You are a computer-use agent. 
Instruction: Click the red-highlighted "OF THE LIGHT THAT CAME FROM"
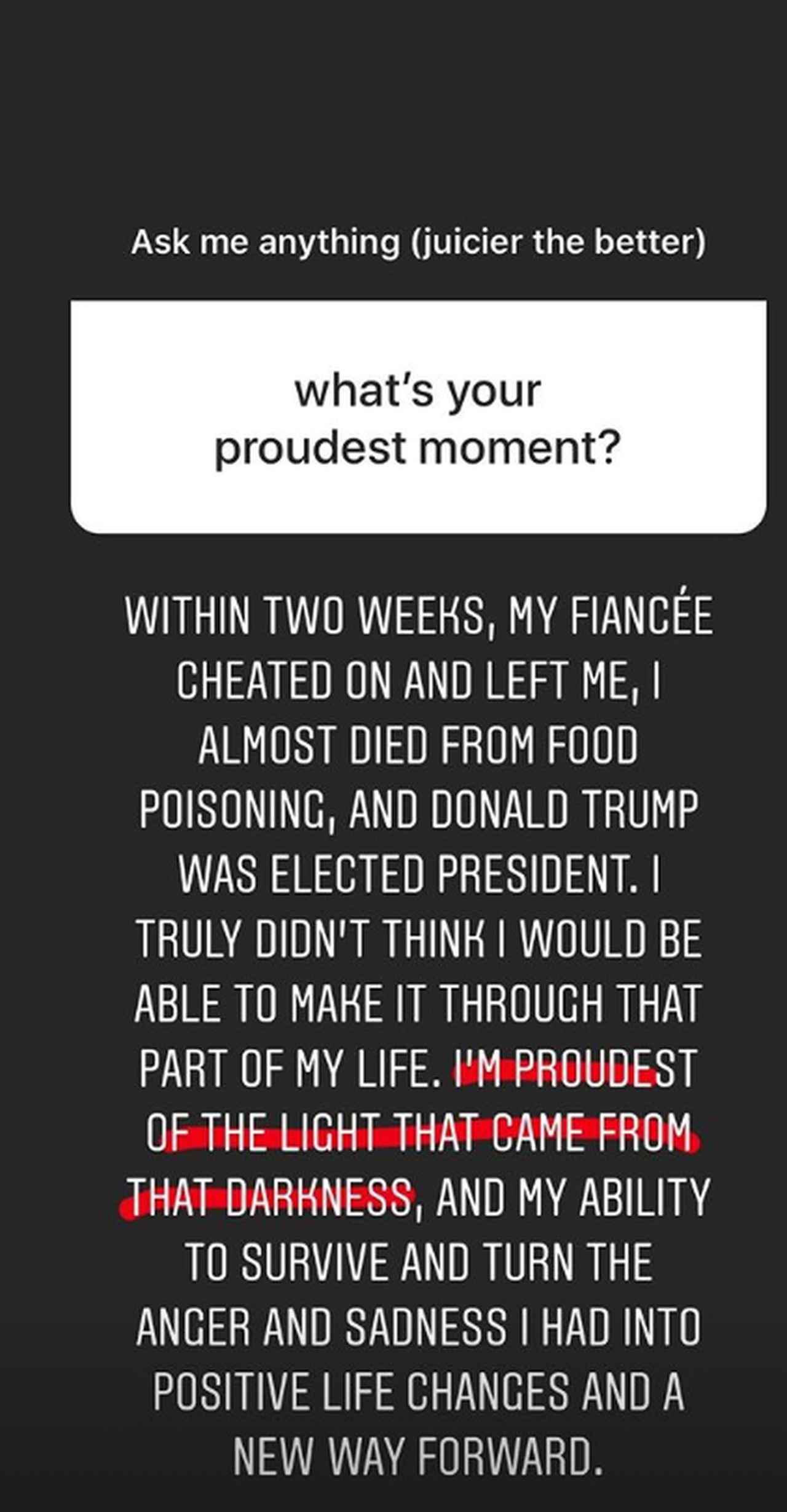pos(418,1133)
